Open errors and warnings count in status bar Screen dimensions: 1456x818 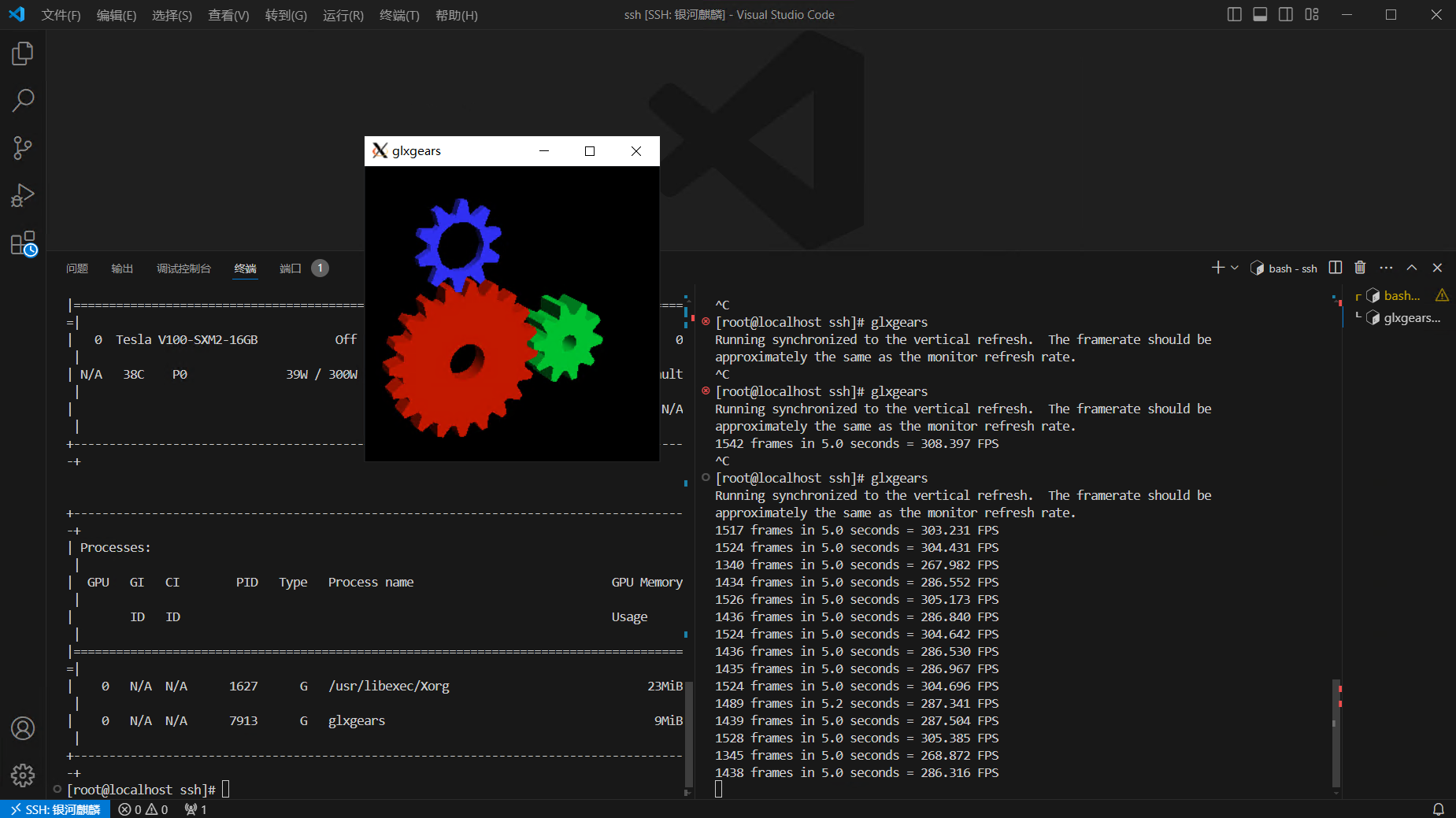point(143,809)
